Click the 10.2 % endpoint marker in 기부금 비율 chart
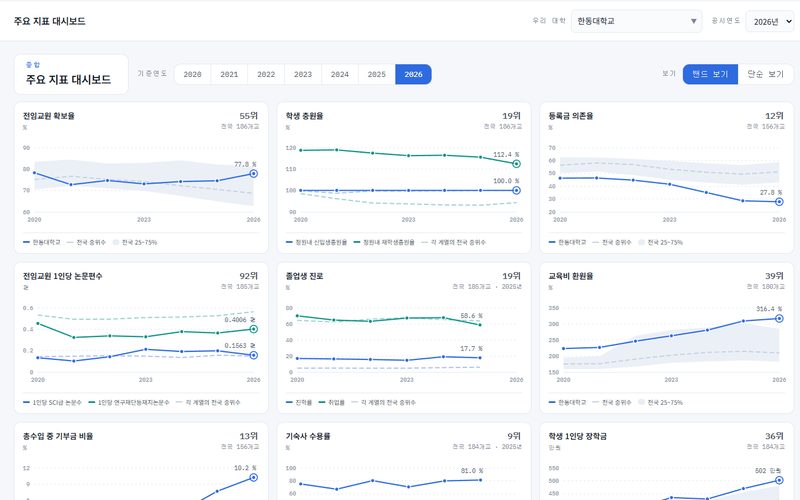The width and height of the screenshot is (800, 500). click(x=254, y=478)
